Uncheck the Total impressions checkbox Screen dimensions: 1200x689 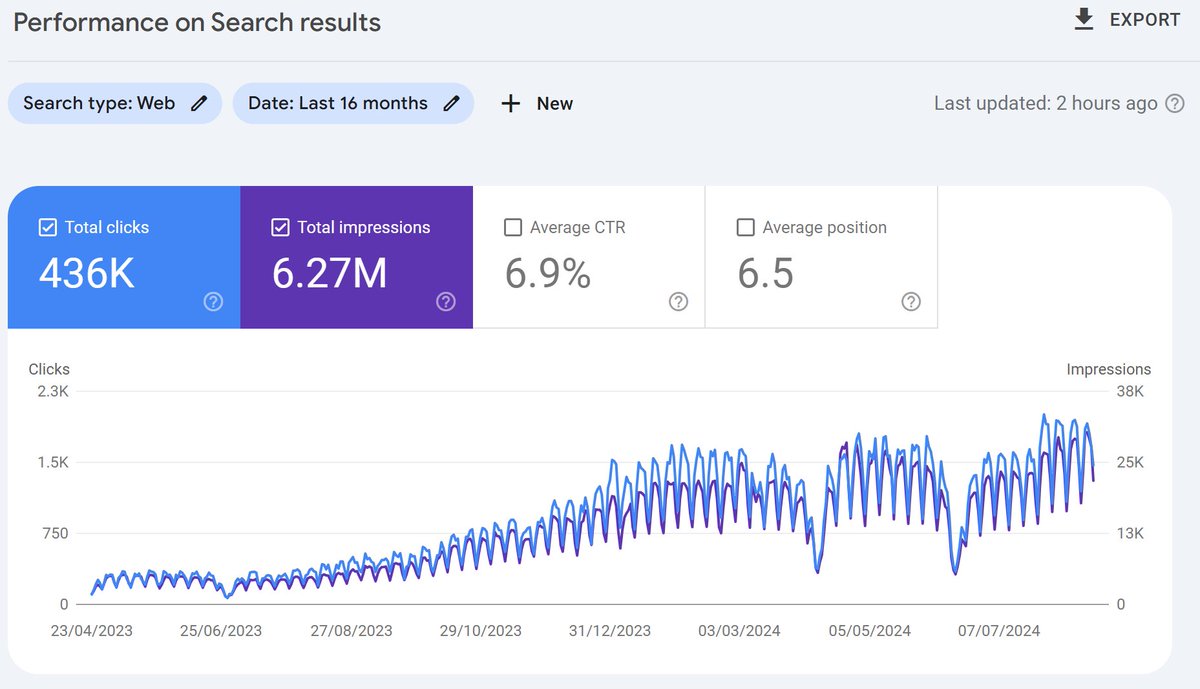[x=280, y=228]
